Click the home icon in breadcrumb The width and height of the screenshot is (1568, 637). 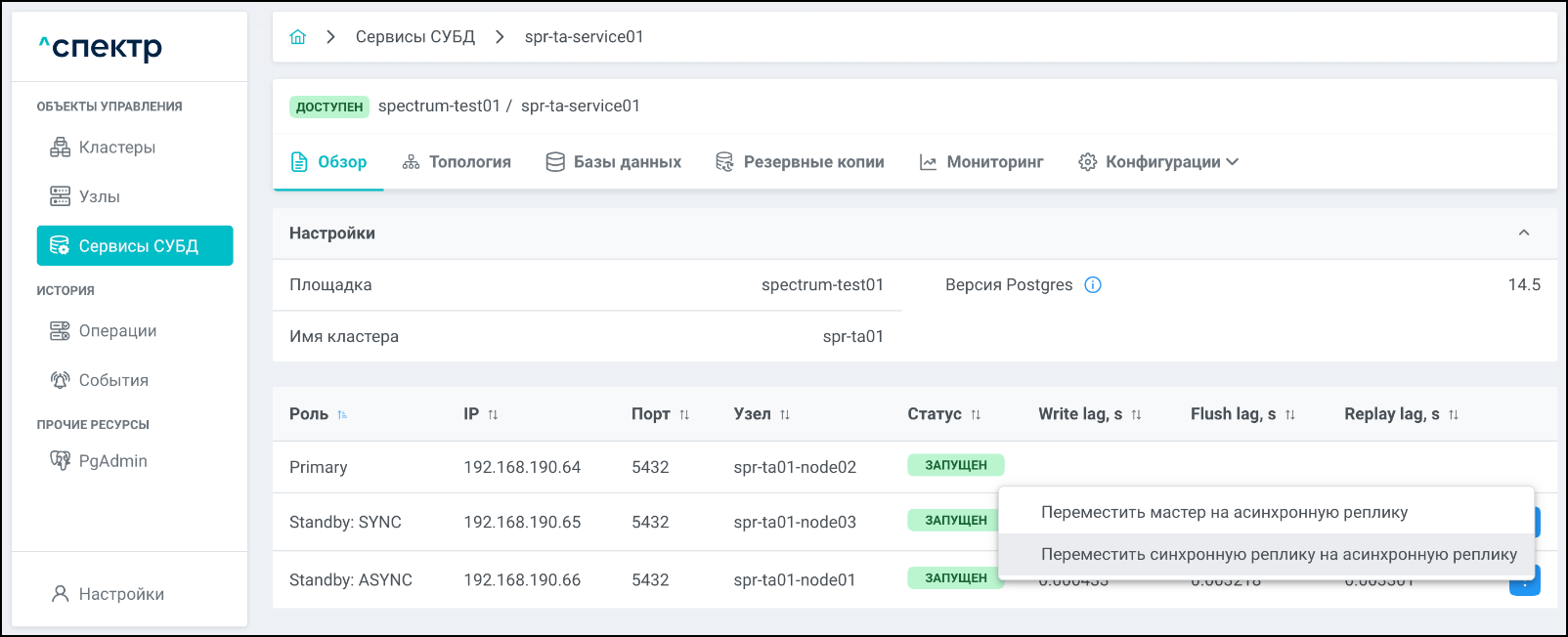point(298,37)
